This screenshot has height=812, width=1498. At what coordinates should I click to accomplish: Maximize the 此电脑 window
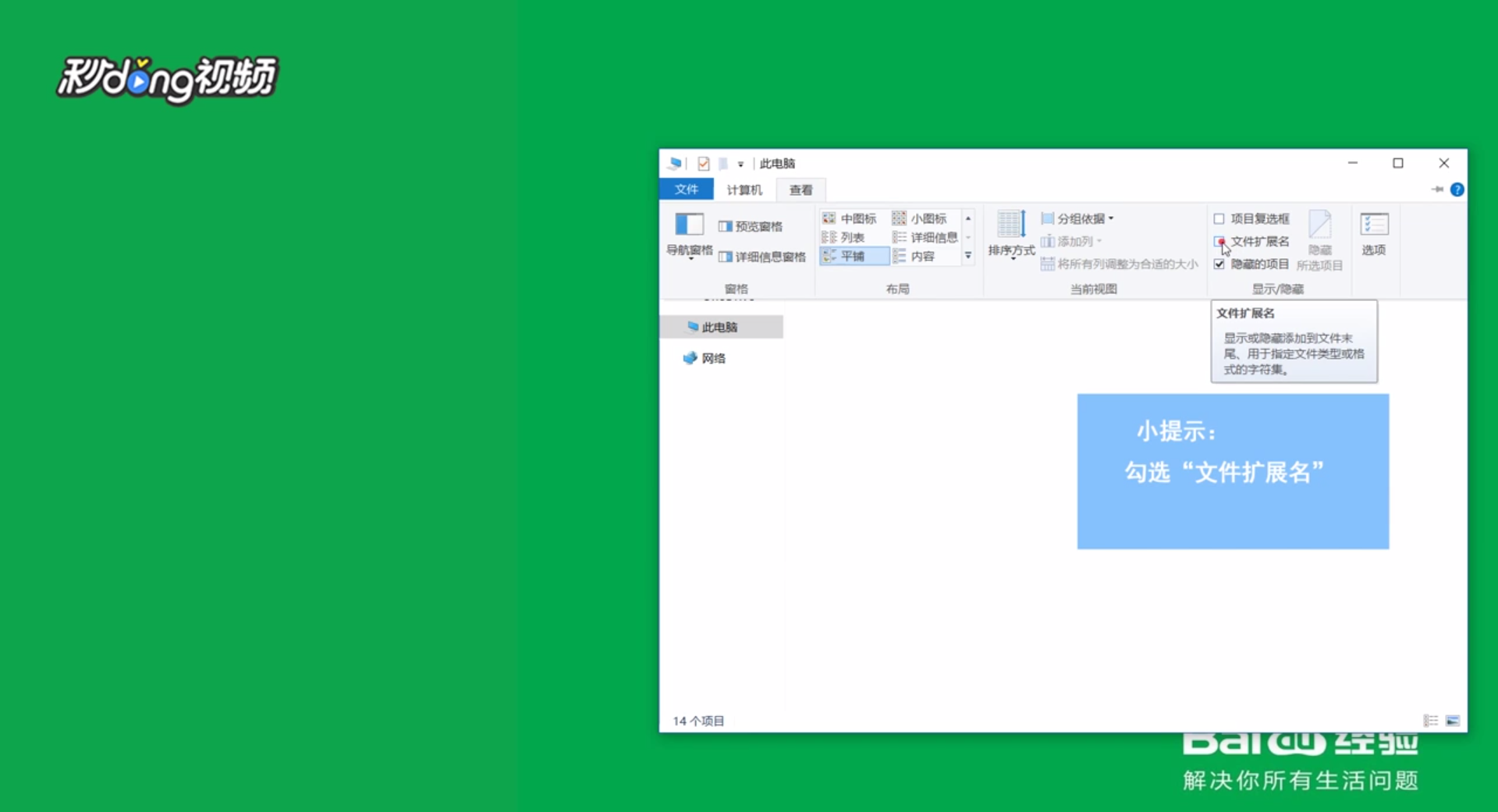(1398, 163)
